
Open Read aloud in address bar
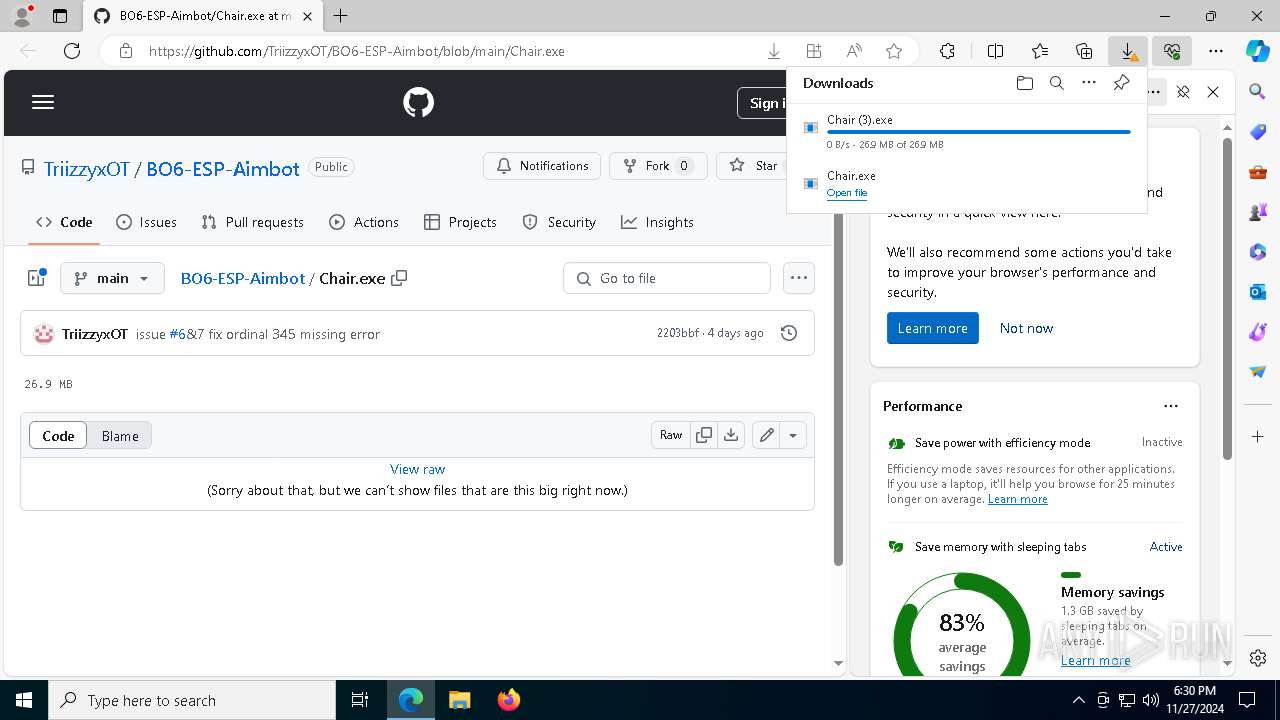tap(854, 51)
